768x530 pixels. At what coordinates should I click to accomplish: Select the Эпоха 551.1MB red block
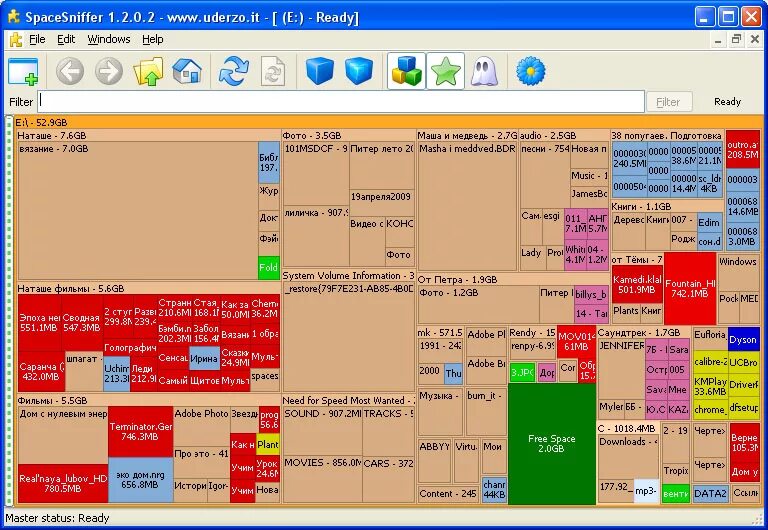(x=39, y=322)
